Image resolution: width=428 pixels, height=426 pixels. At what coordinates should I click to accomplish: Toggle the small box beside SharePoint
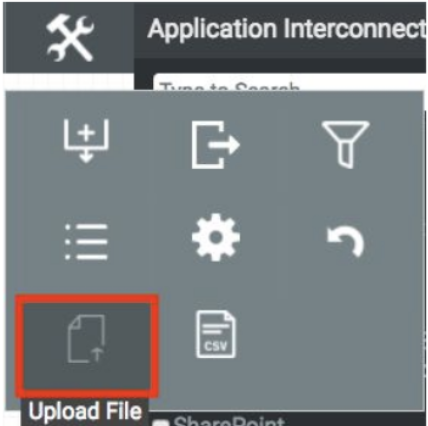tap(160, 423)
